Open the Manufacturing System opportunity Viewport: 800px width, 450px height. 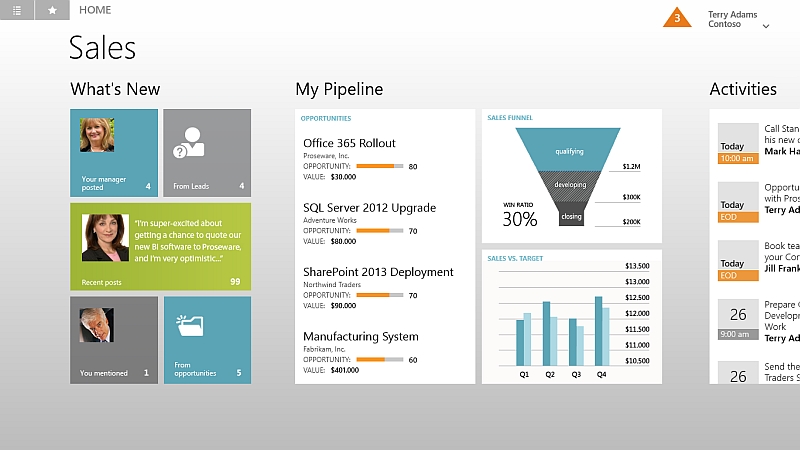(360, 336)
